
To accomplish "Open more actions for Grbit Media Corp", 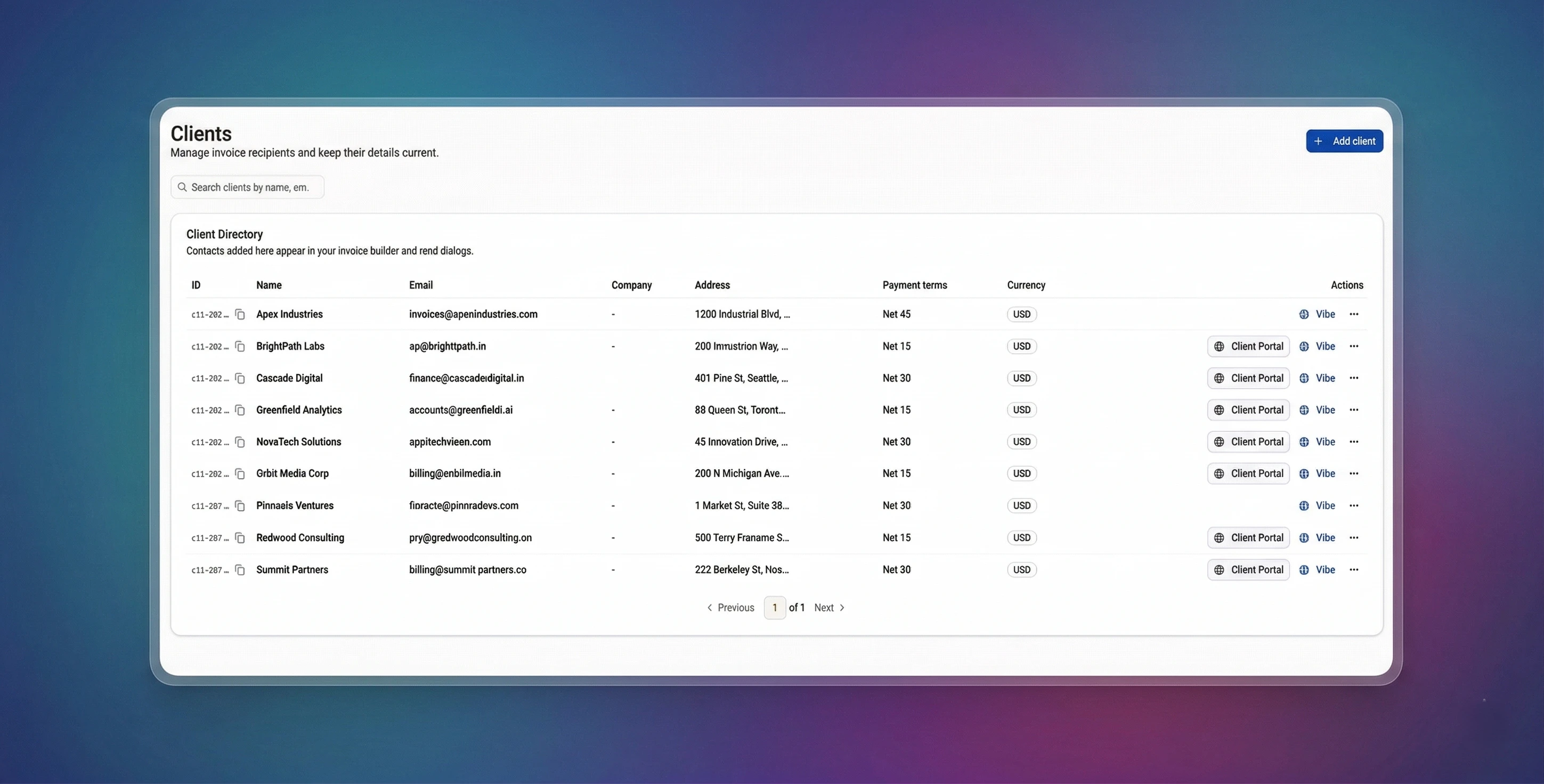I will pos(1353,473).
